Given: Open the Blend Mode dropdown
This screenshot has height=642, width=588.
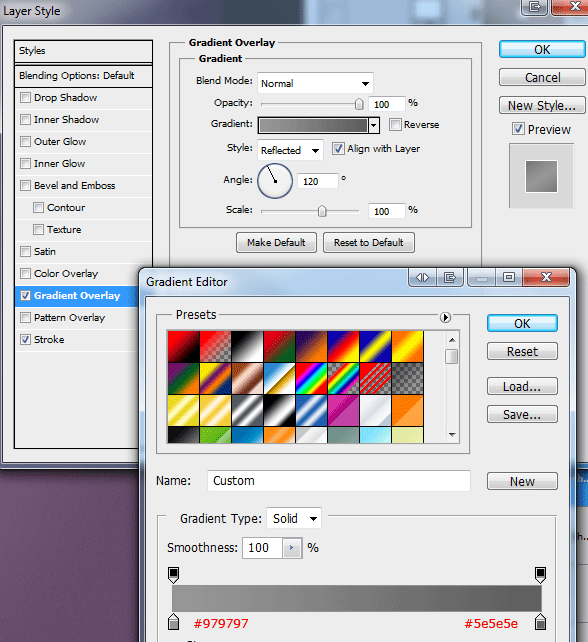Looking at the screenshot, I should [x=315, y=84].
